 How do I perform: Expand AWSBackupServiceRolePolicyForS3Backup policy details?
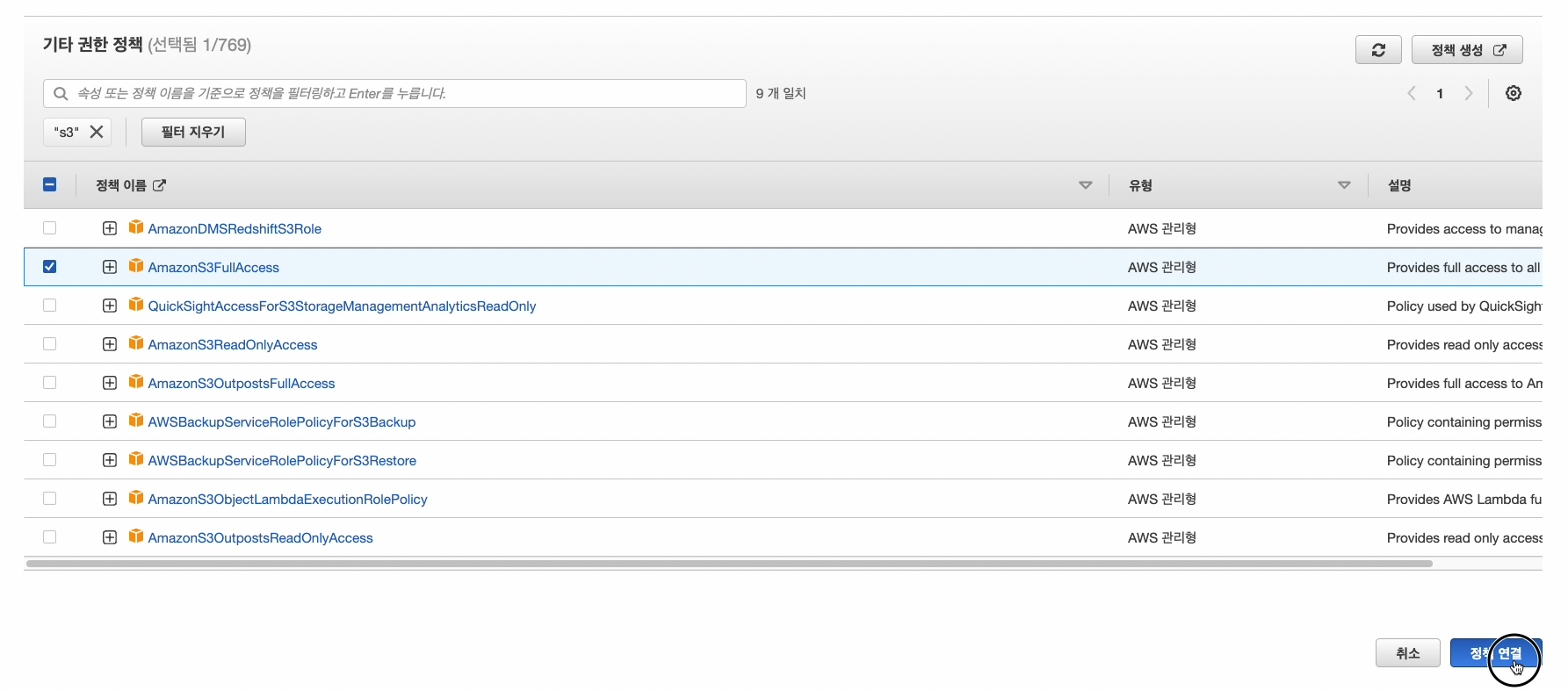pos(110,421)
